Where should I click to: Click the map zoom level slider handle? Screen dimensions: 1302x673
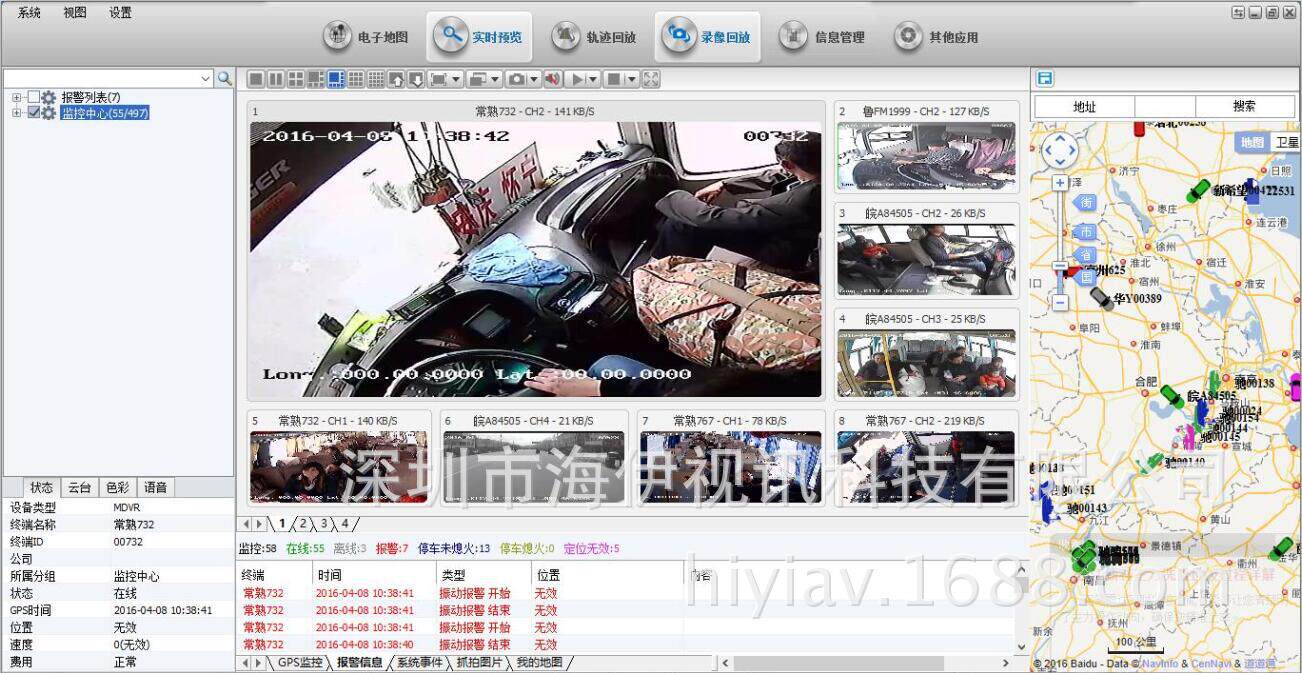point(1060,267)
